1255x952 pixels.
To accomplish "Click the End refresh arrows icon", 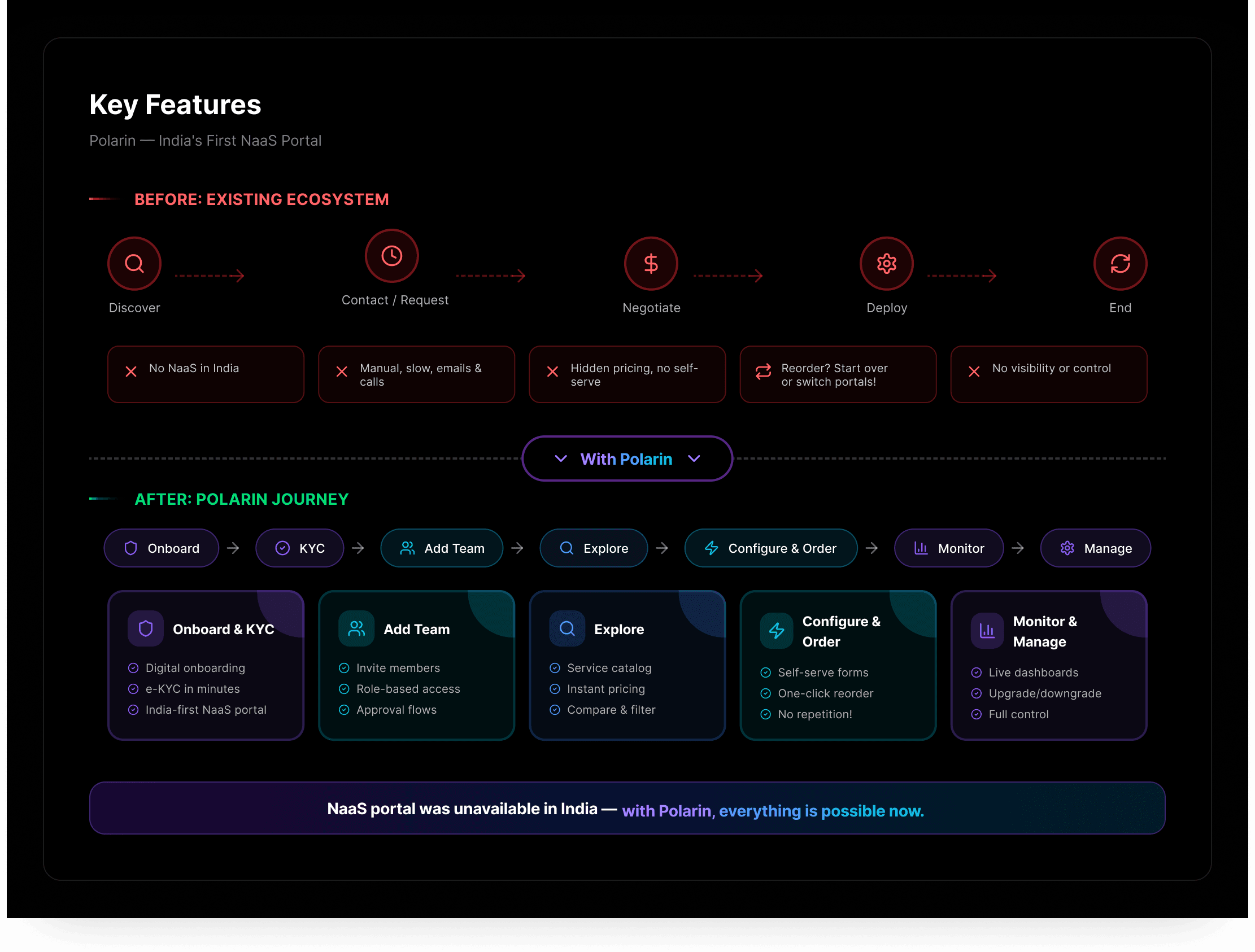I will click(x=1120, y=263).
